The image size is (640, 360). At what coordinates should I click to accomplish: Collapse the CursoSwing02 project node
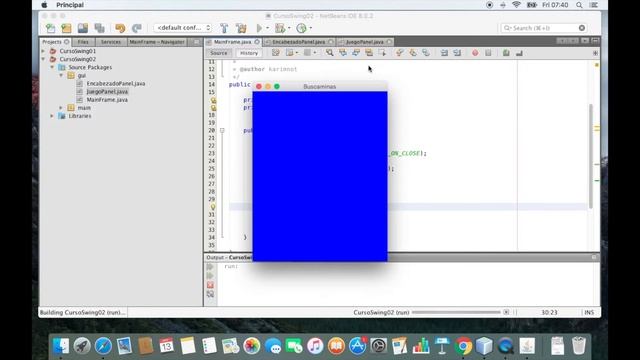pos(43,59)
